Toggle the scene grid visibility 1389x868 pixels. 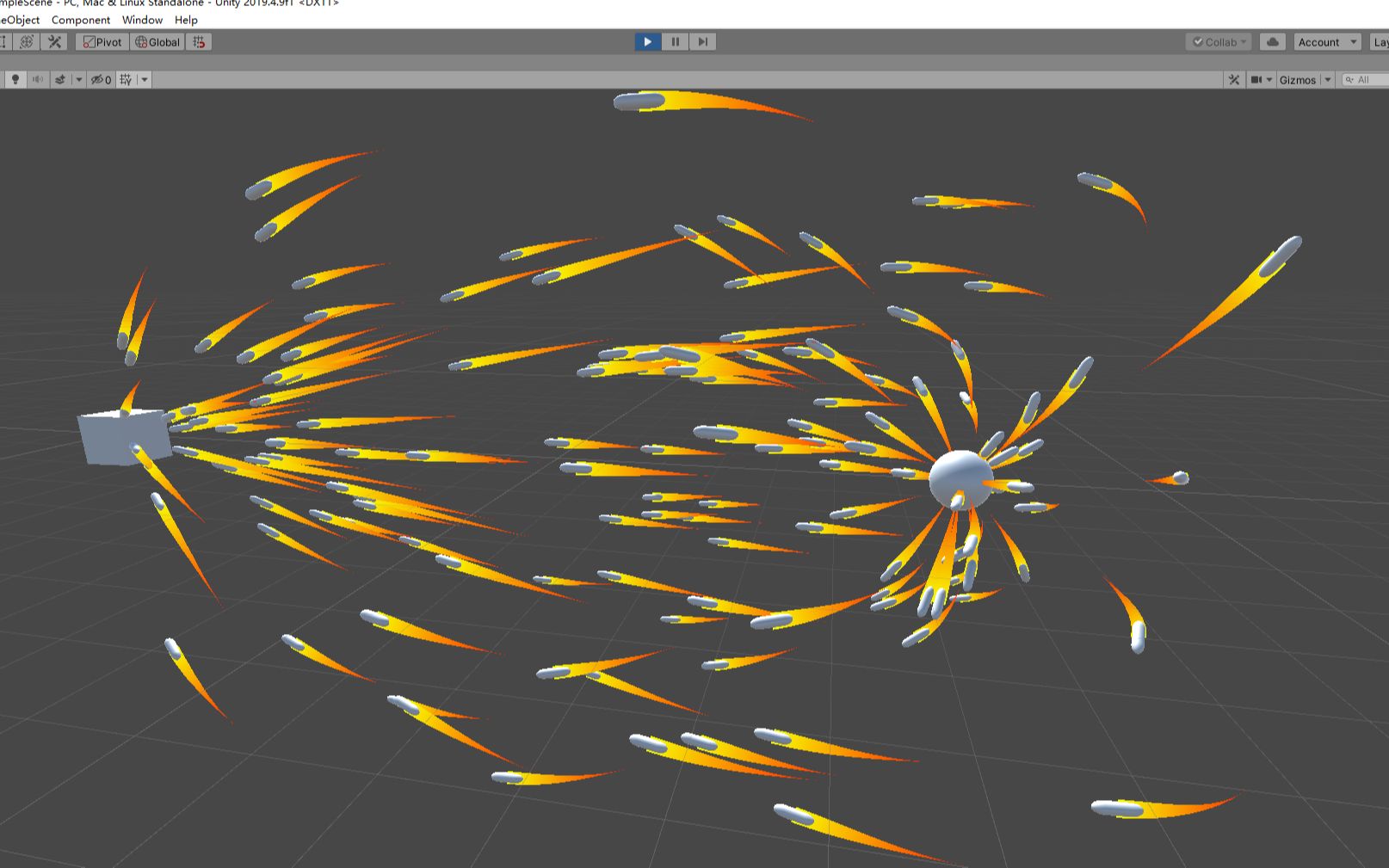126,79
